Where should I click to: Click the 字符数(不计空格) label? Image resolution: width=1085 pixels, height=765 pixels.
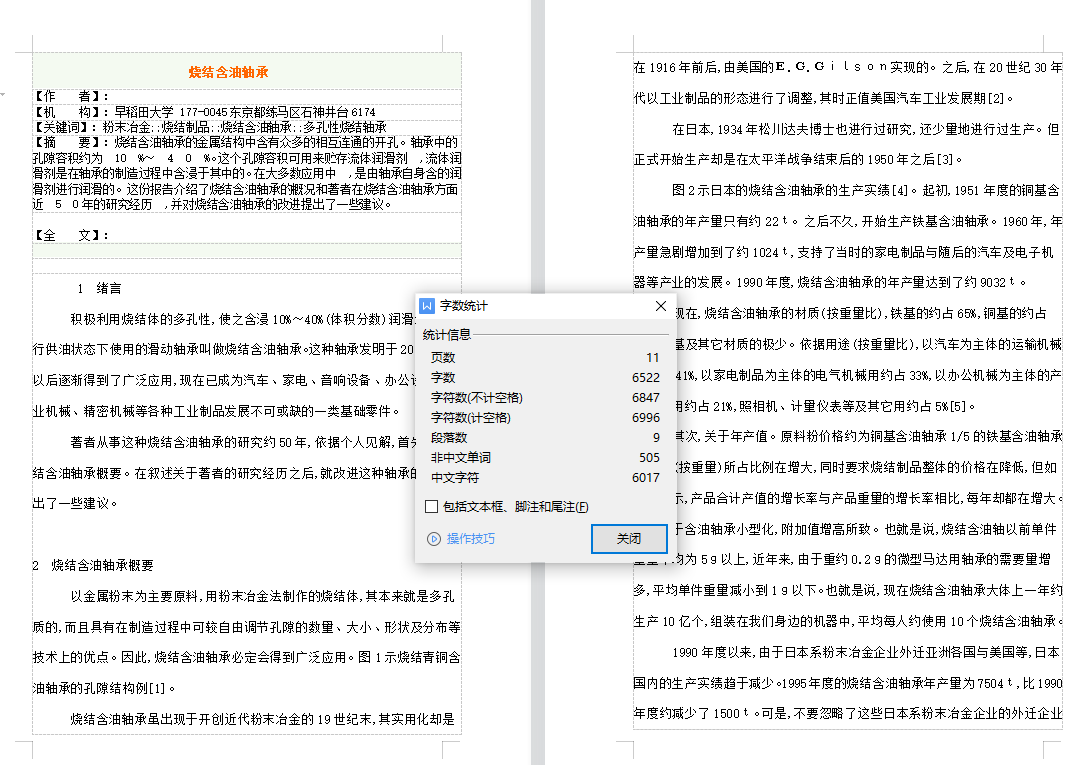pyautogui.click(x=476, y=397)
